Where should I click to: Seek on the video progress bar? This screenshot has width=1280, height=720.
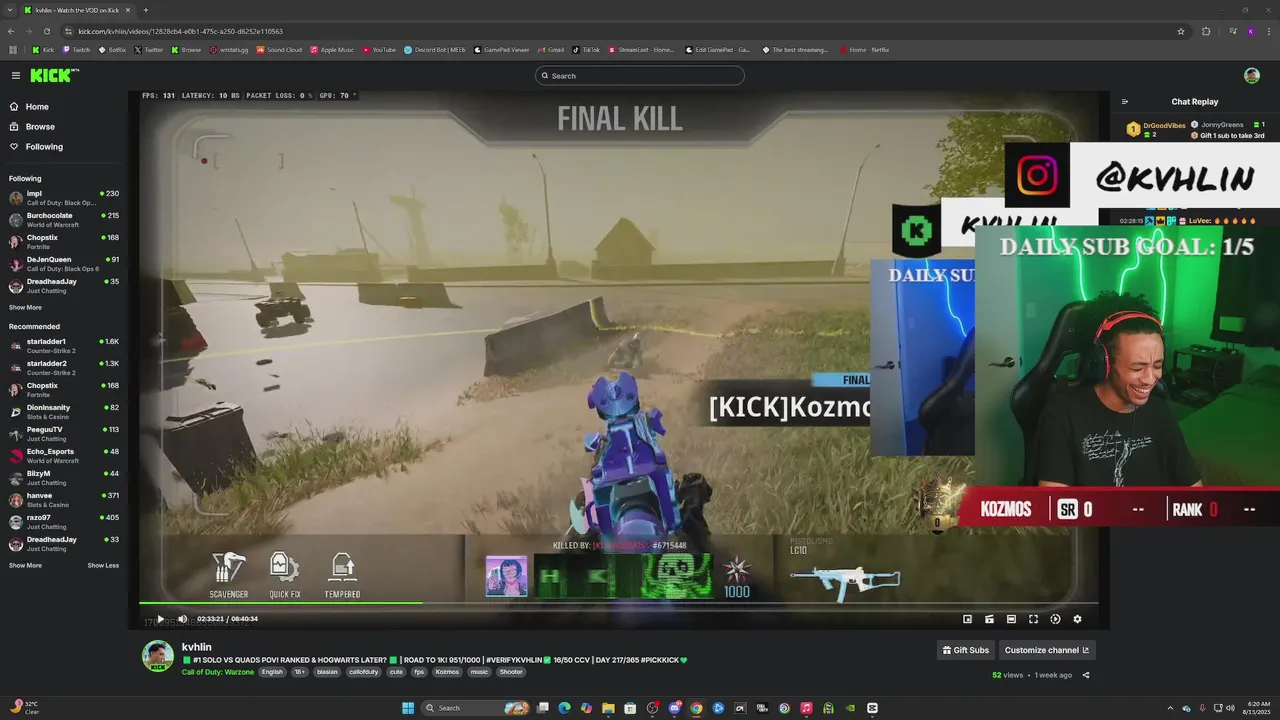(618, 603)
